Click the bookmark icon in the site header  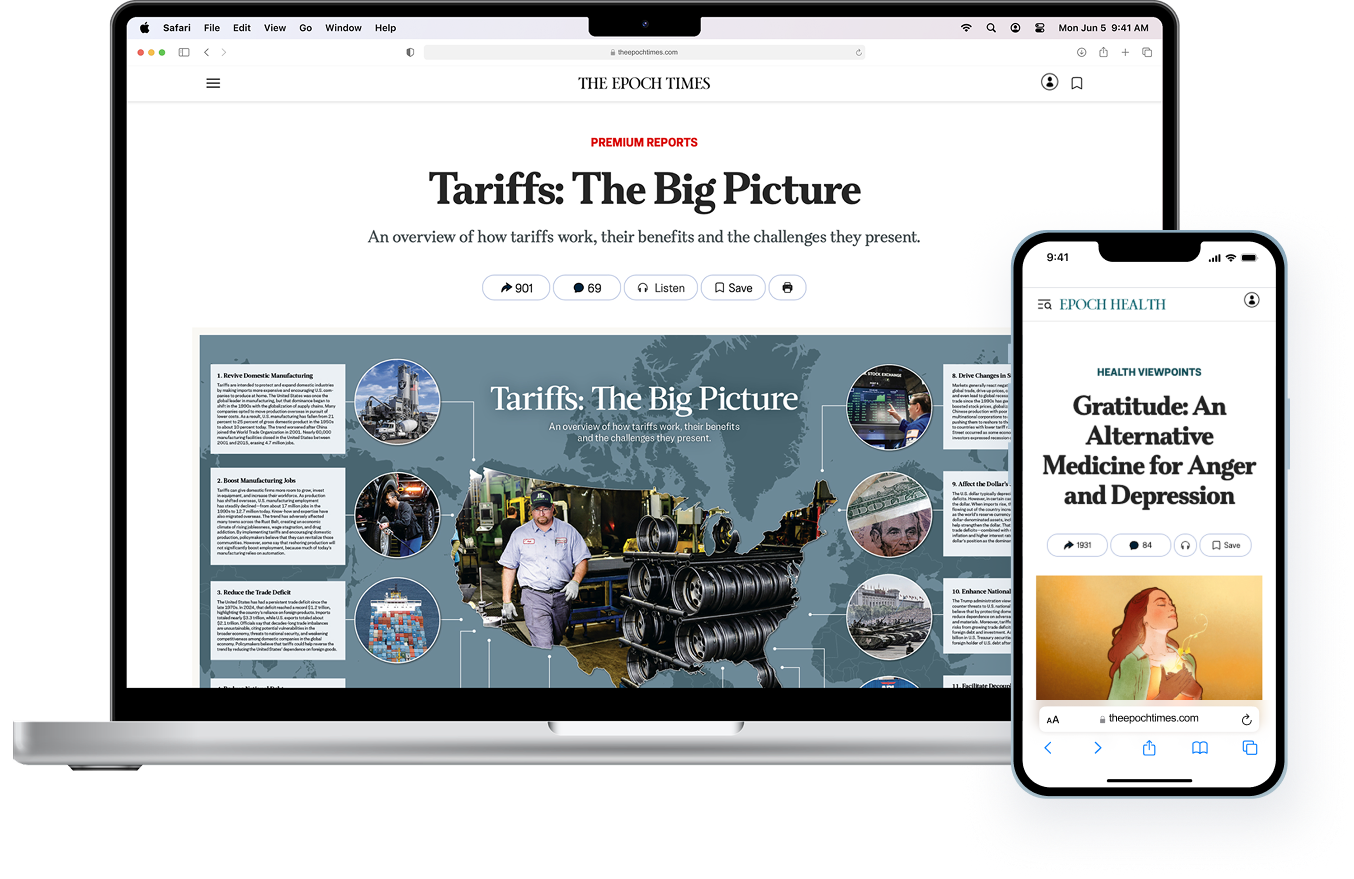coord(1077,83)
